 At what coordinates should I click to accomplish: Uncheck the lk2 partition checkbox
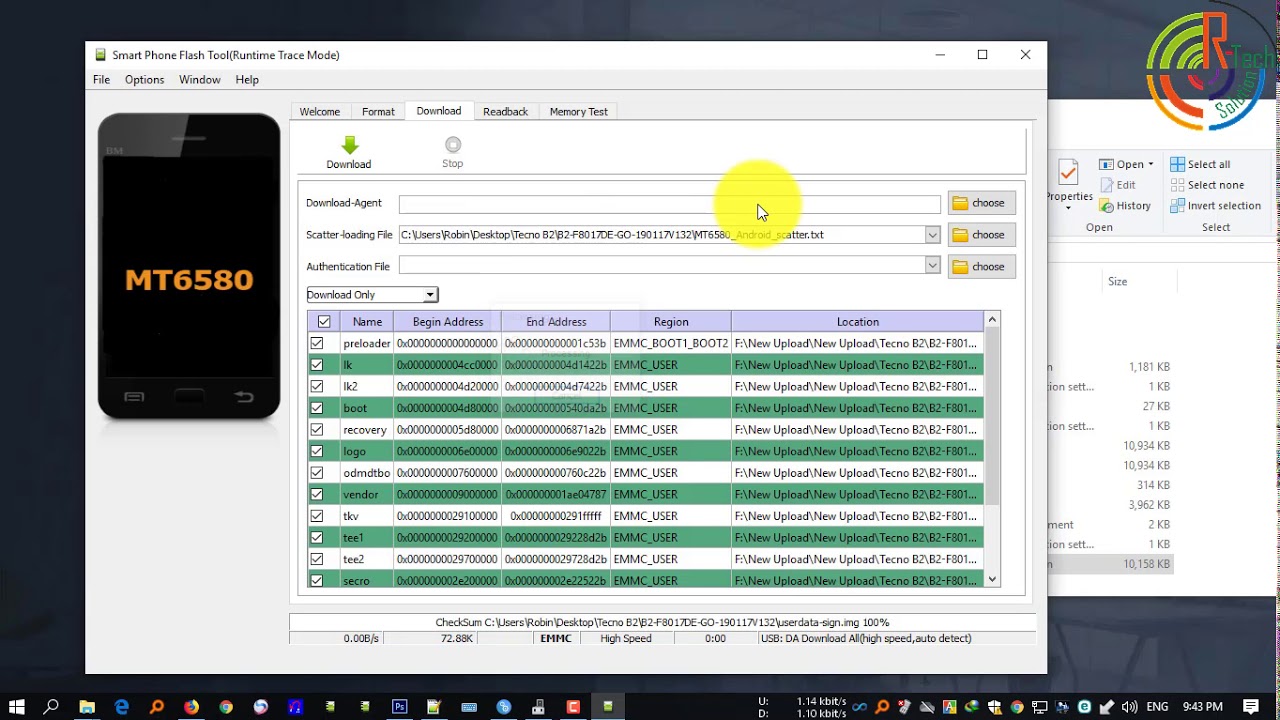pos(317,386)
